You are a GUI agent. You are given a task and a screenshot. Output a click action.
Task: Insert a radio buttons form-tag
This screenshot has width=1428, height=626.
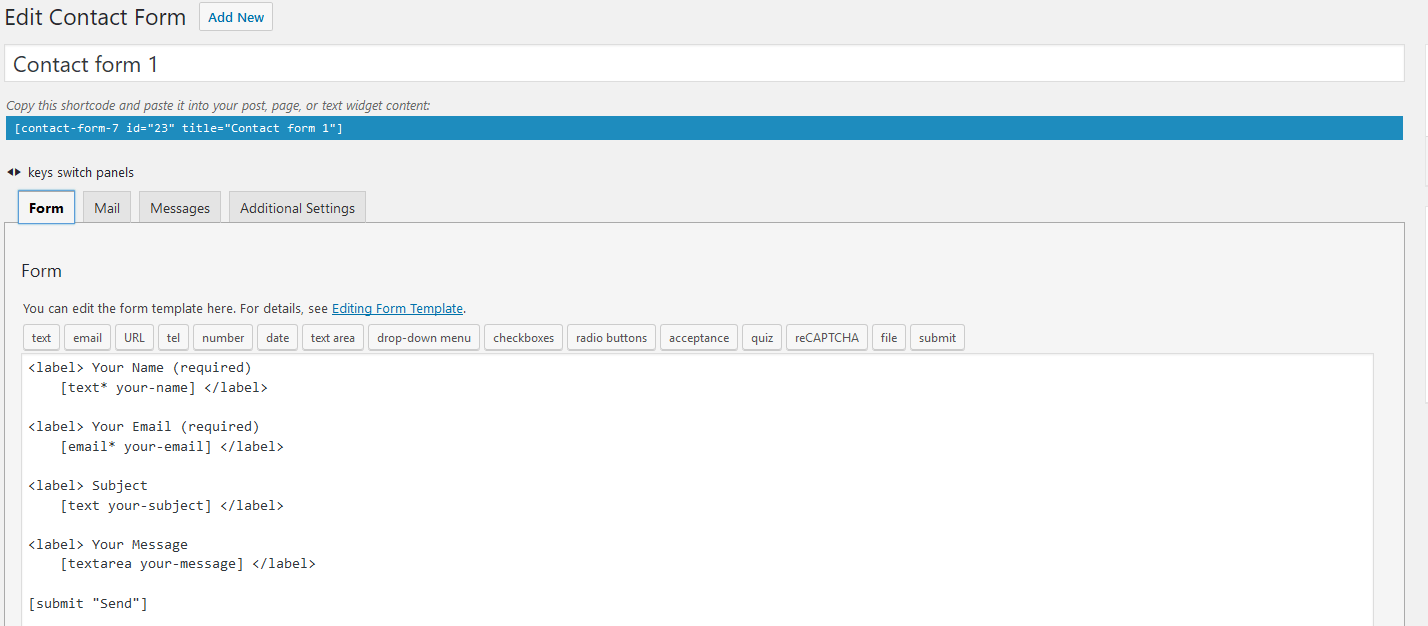tap(611, 337)
